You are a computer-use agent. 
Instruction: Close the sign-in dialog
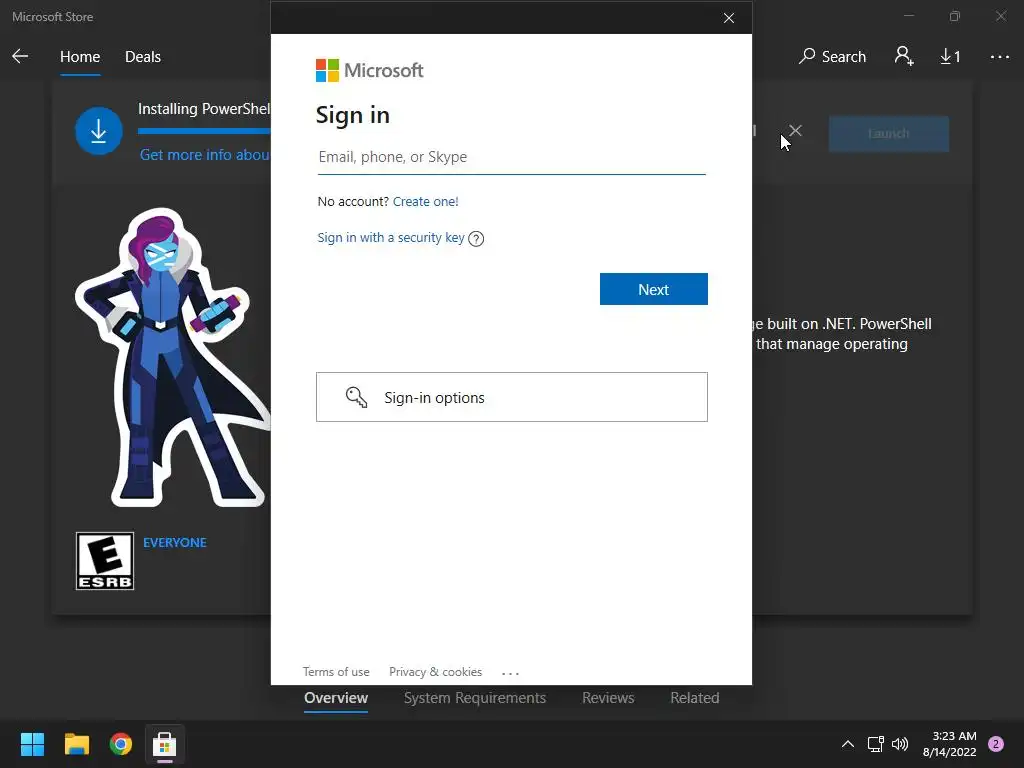pyautogui.click(x=729, y=18)
